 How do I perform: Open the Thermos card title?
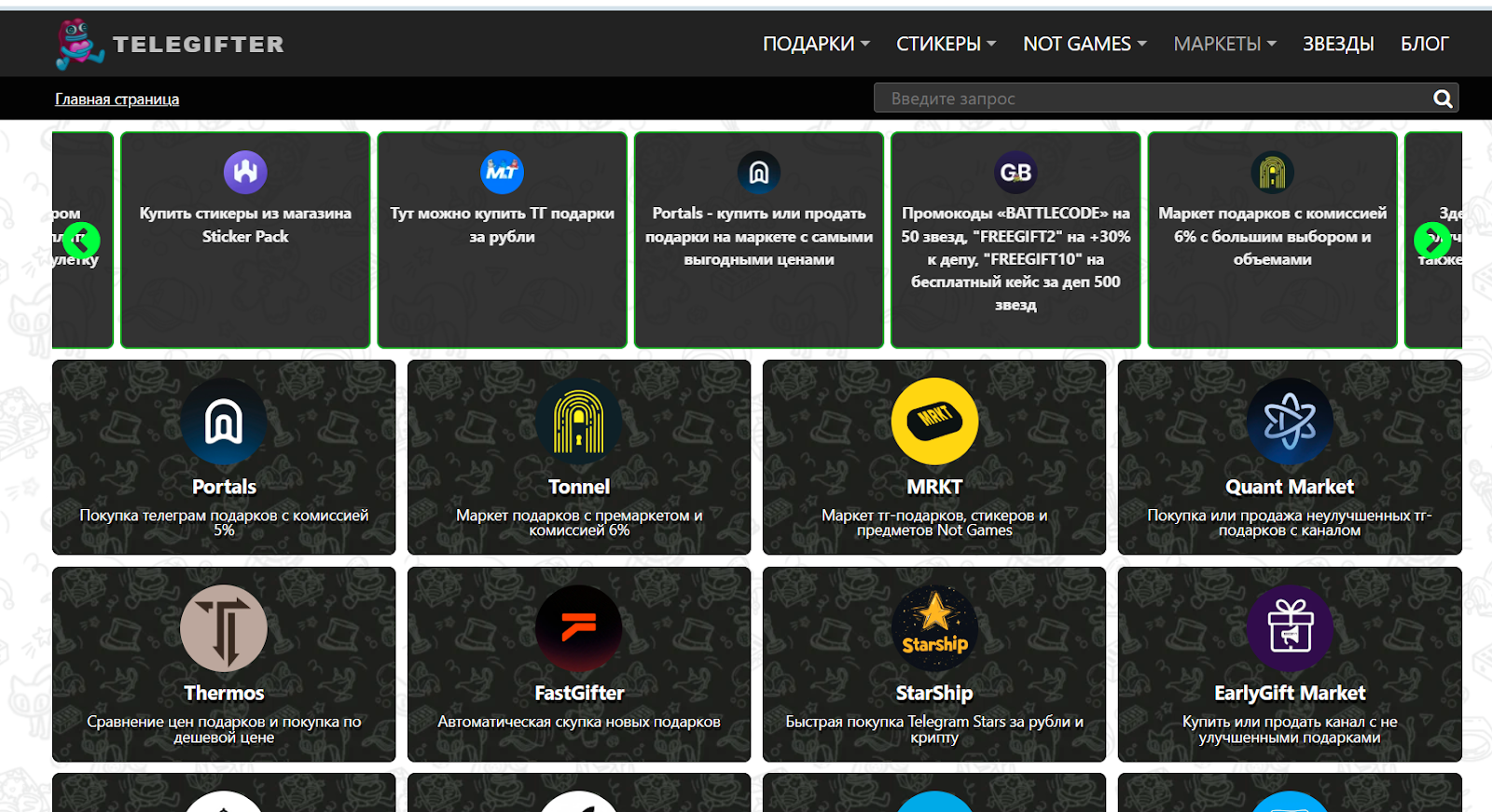pos(224,693)
